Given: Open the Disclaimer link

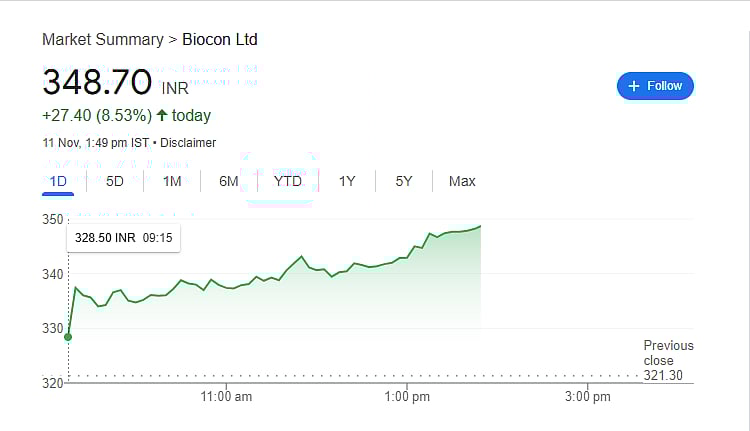Looking at the screenshot, I should pyautogui.click(x=188, y=143).
